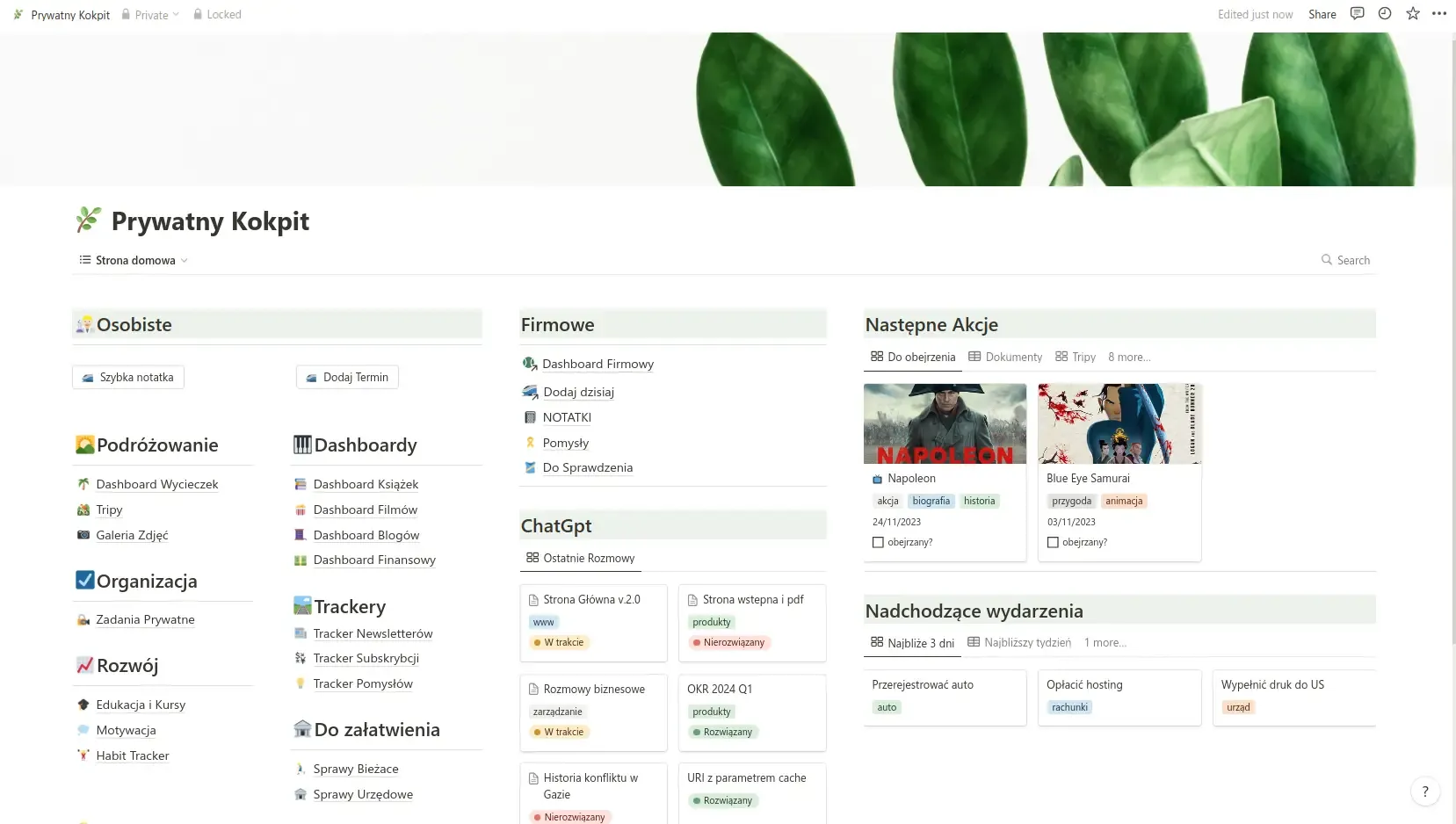
Task: Expand 8 more views in Następne Akcje
Action: click(x=1129, y=357)
